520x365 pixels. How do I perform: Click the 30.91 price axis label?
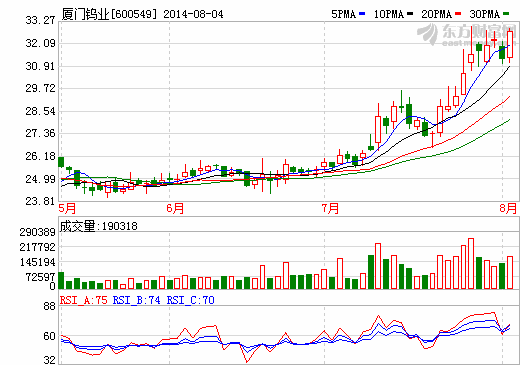[40, 66]
